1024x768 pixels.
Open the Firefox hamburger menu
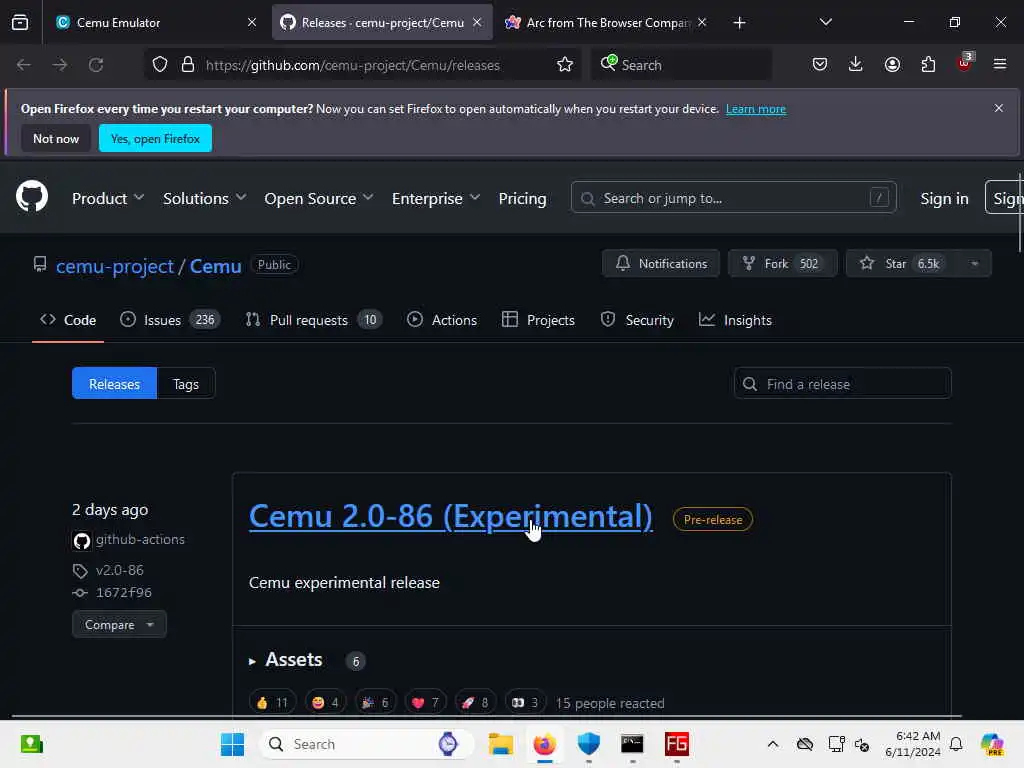(1000, 64)
